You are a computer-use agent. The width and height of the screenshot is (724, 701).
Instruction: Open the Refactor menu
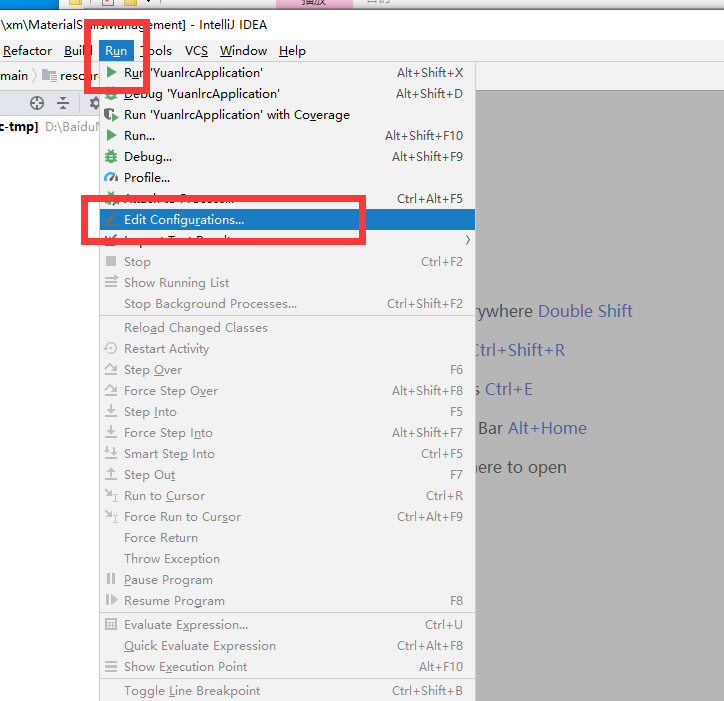click(27, 51)
